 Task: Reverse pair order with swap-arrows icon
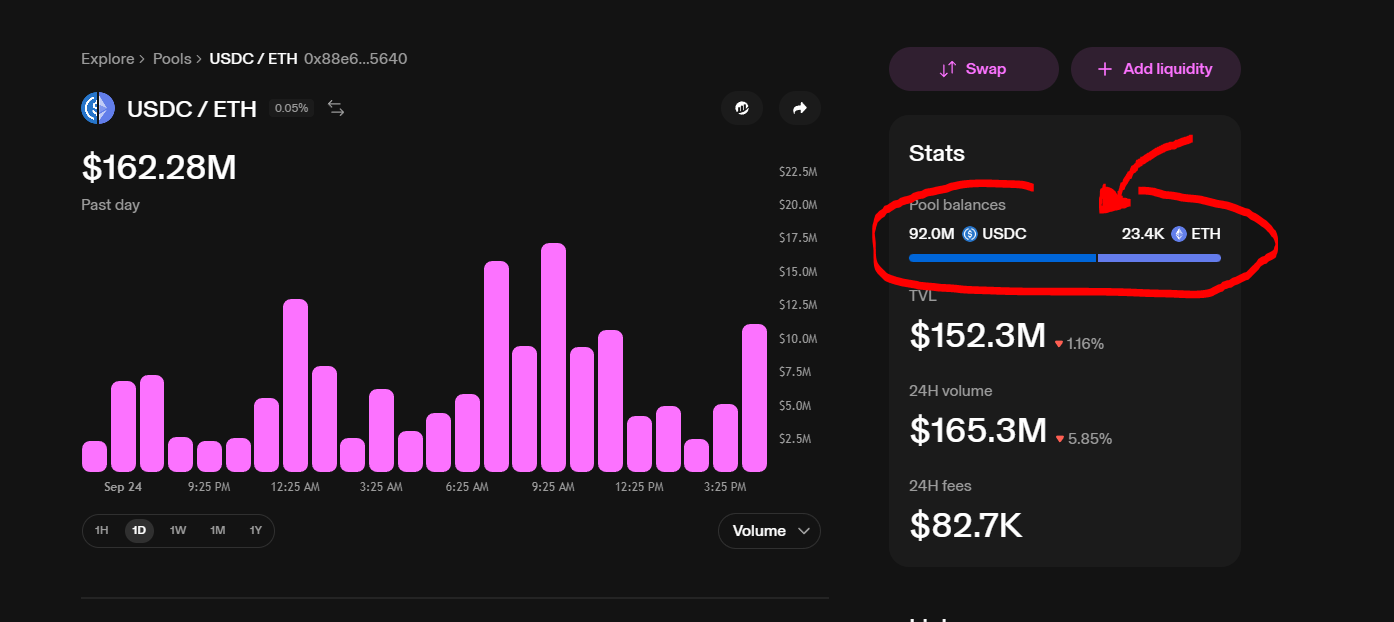click(x=336, y=108)
